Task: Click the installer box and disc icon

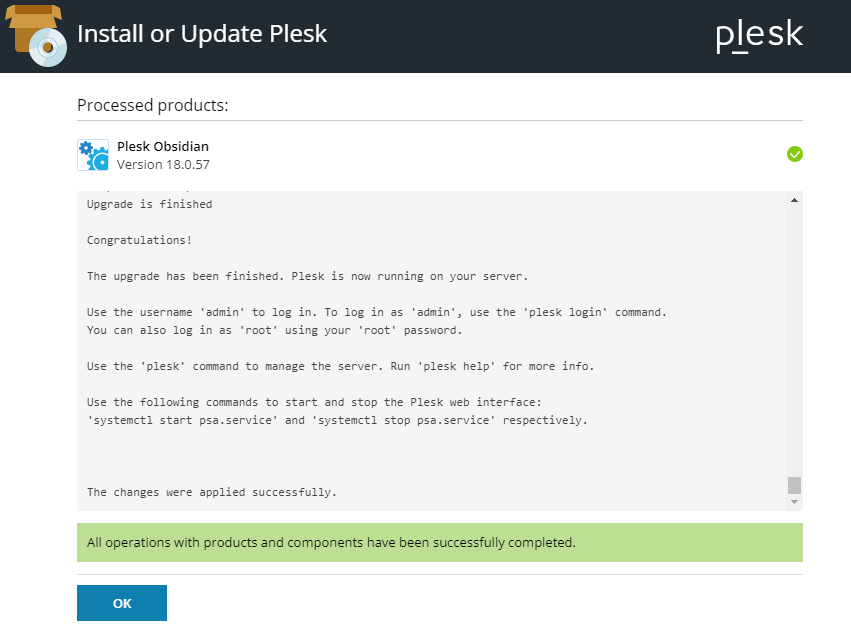Action: pyautogui.click(x=36, y=35)
